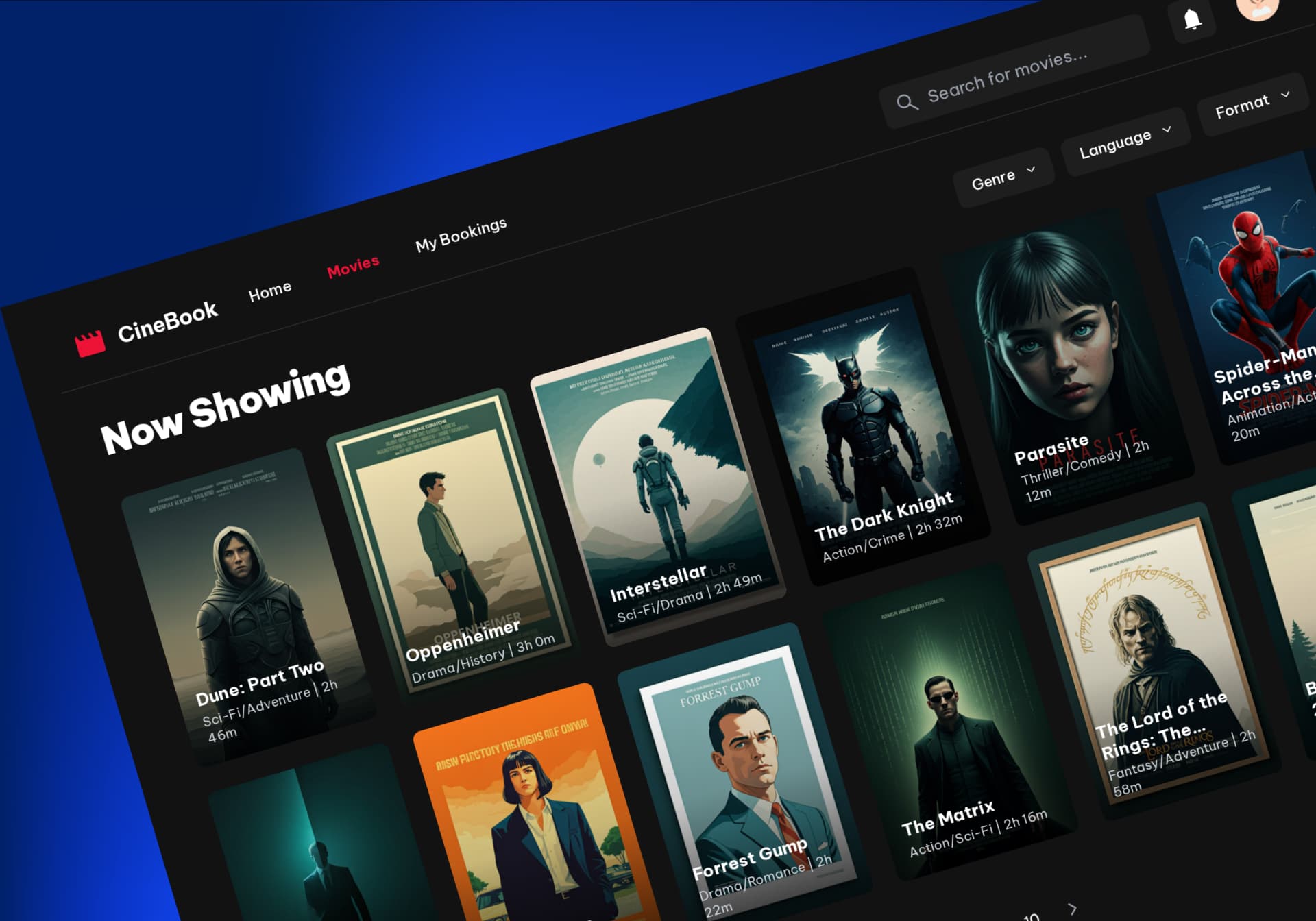Viewport: 1316px width, 921px height.
Task: Click the user profile avatar
Action: 1258,7
